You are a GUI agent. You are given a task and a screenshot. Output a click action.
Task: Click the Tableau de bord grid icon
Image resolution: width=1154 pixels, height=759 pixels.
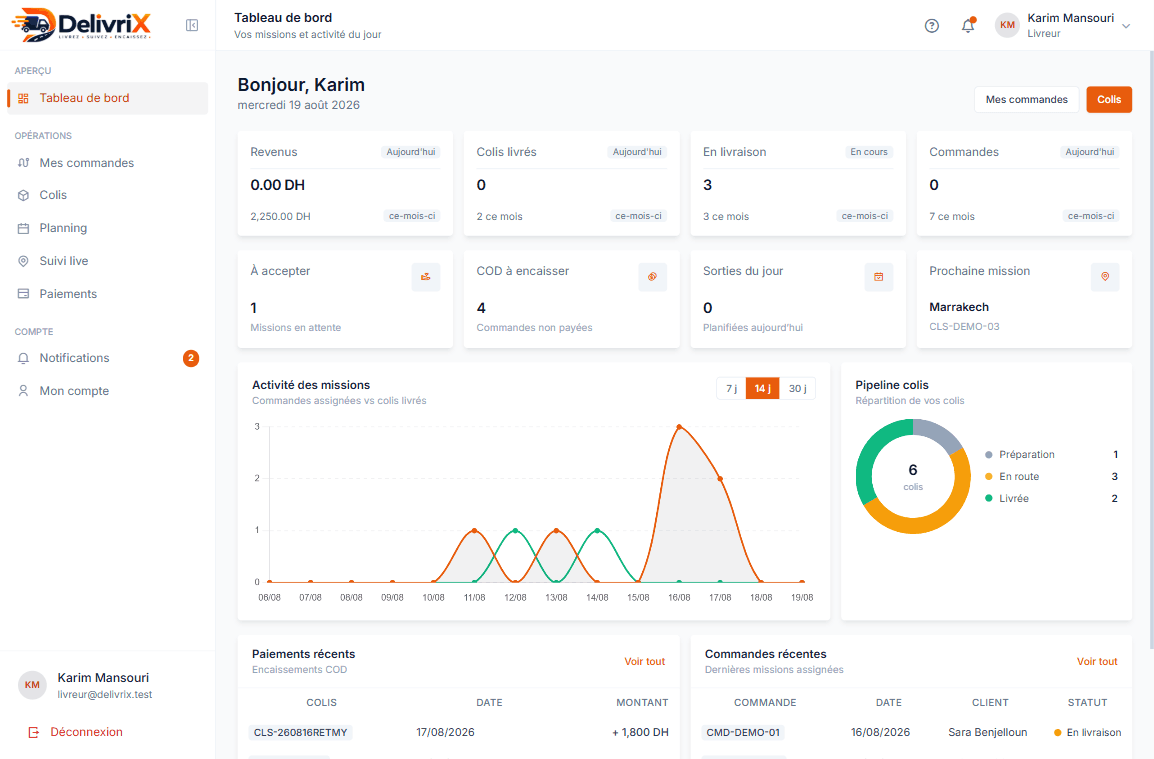coord(24,98)
